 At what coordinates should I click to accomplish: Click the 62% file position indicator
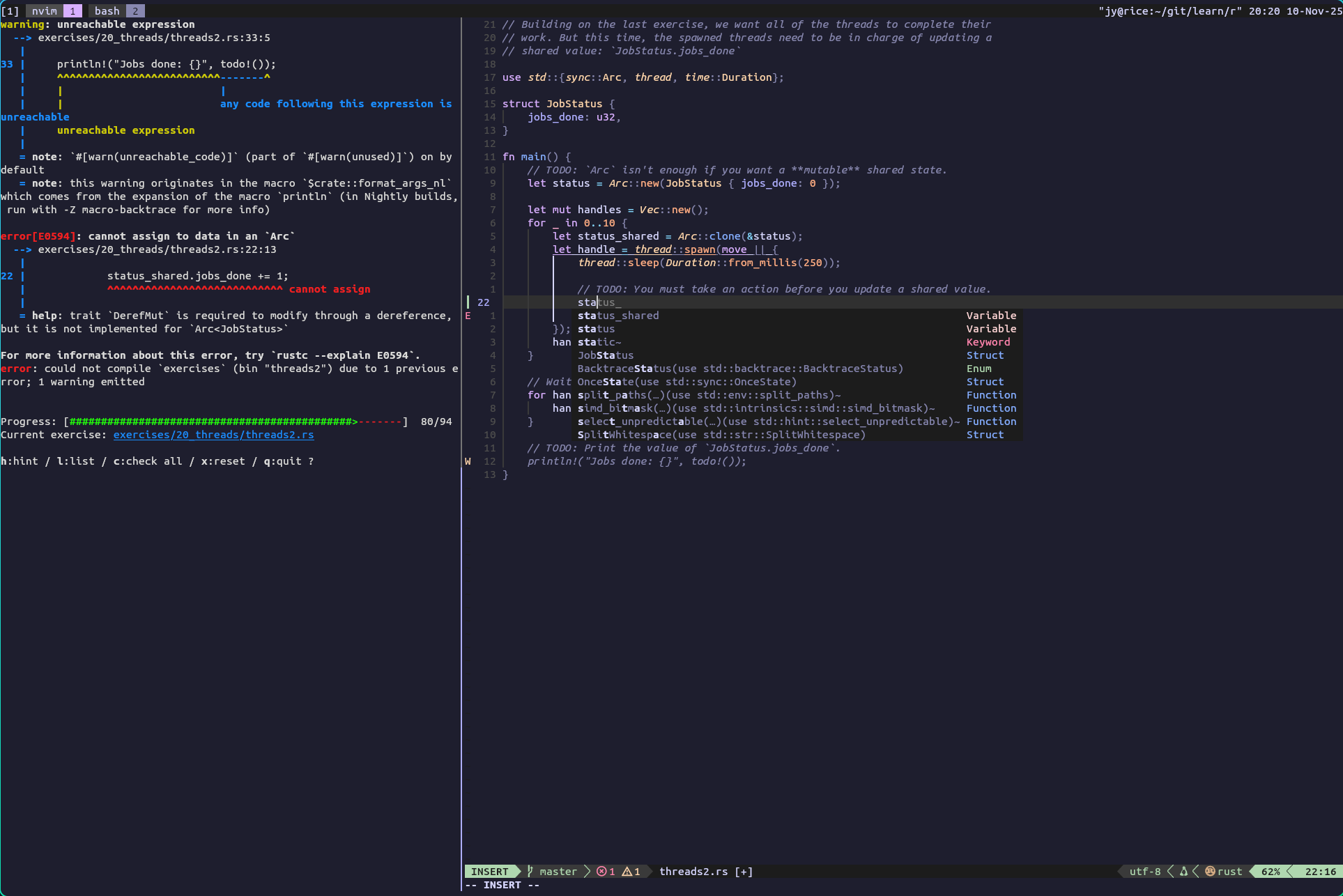pyautogui.click(x=1270, y=871)
